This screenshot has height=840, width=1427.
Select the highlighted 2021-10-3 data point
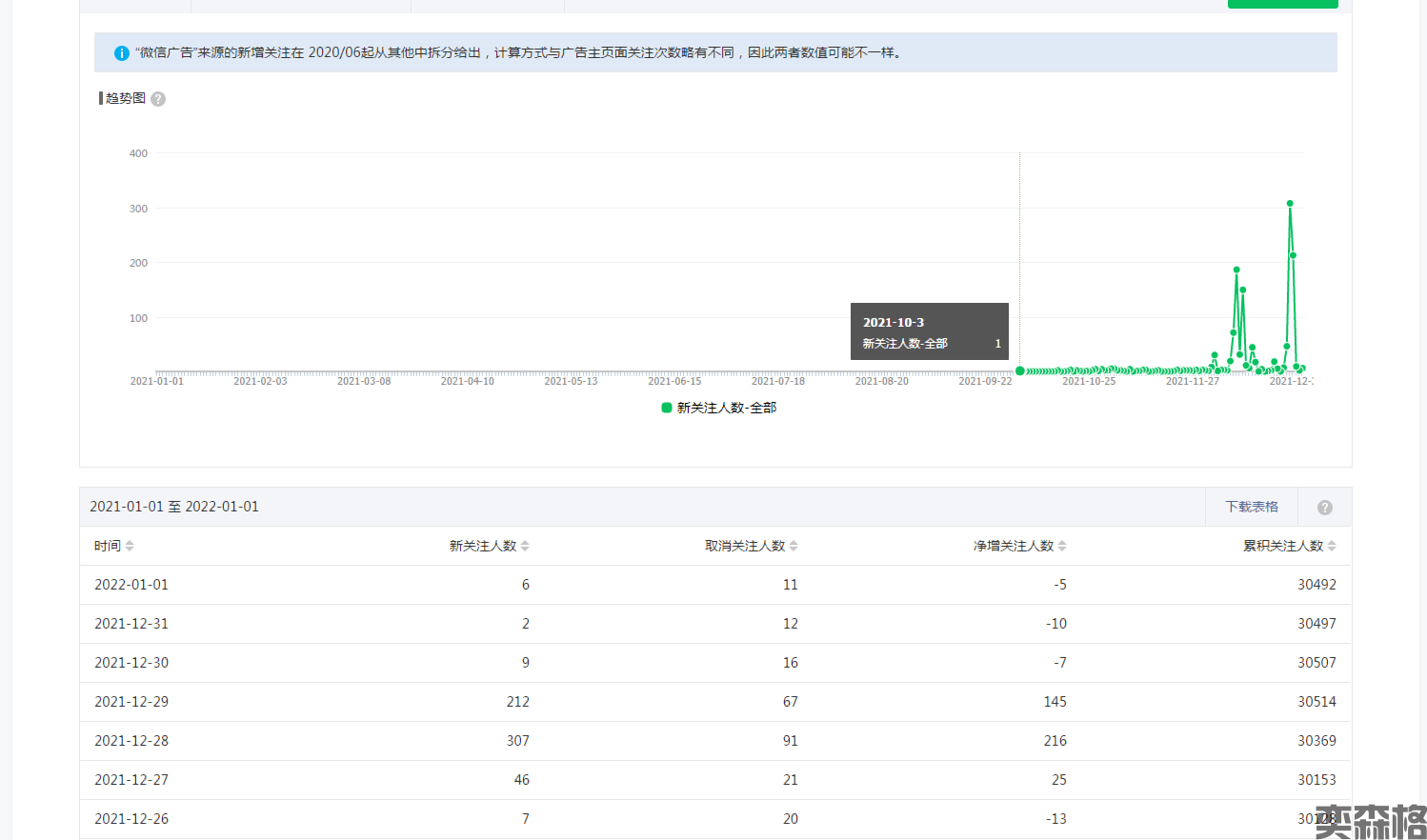pos(1020,370)
